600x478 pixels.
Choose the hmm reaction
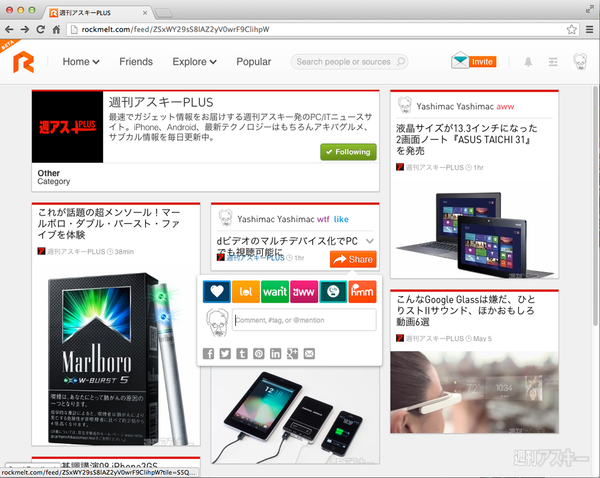click(362, 292)
